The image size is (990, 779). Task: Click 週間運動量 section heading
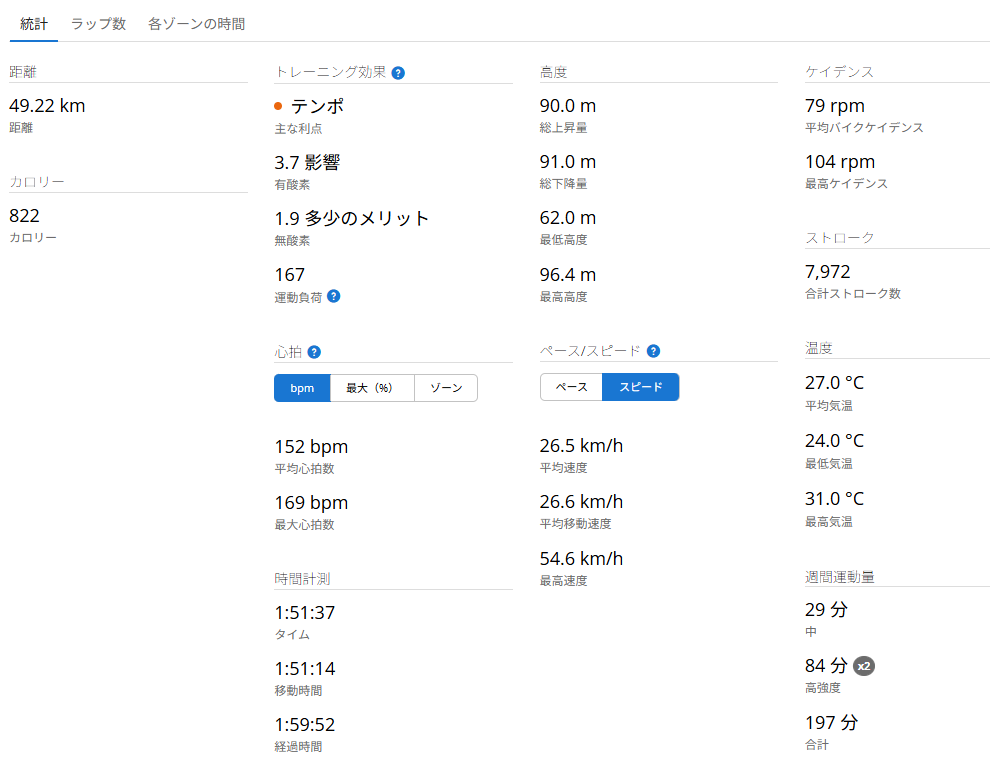[839, 577]
